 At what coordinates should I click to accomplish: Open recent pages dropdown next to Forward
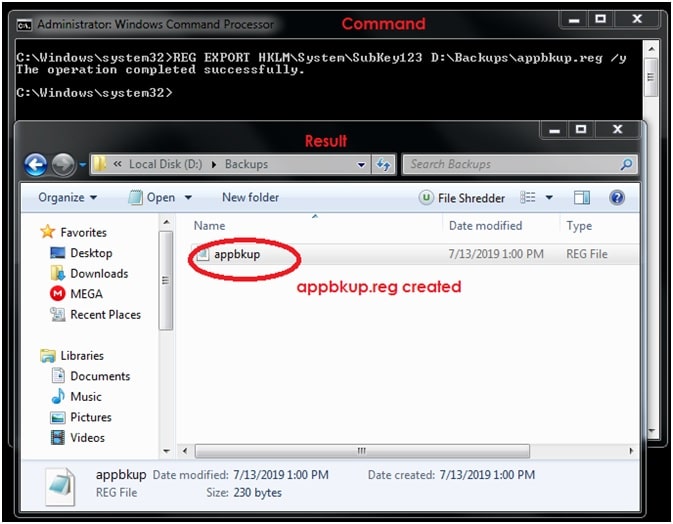(x=83, y=165)
